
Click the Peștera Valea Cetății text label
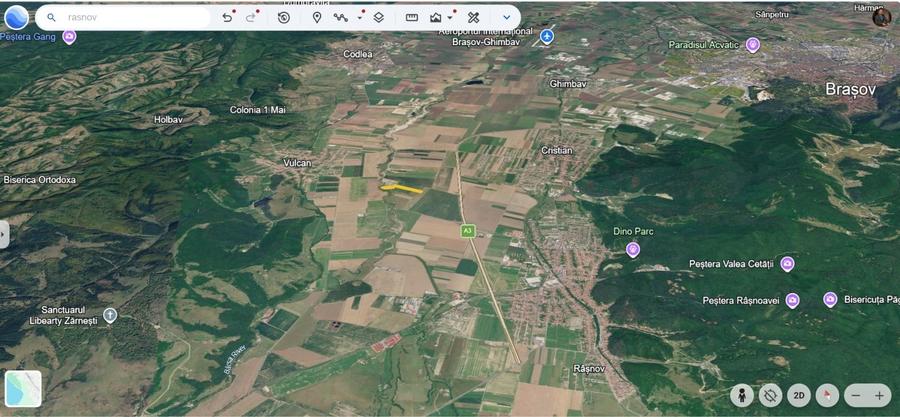coord(732,264)
